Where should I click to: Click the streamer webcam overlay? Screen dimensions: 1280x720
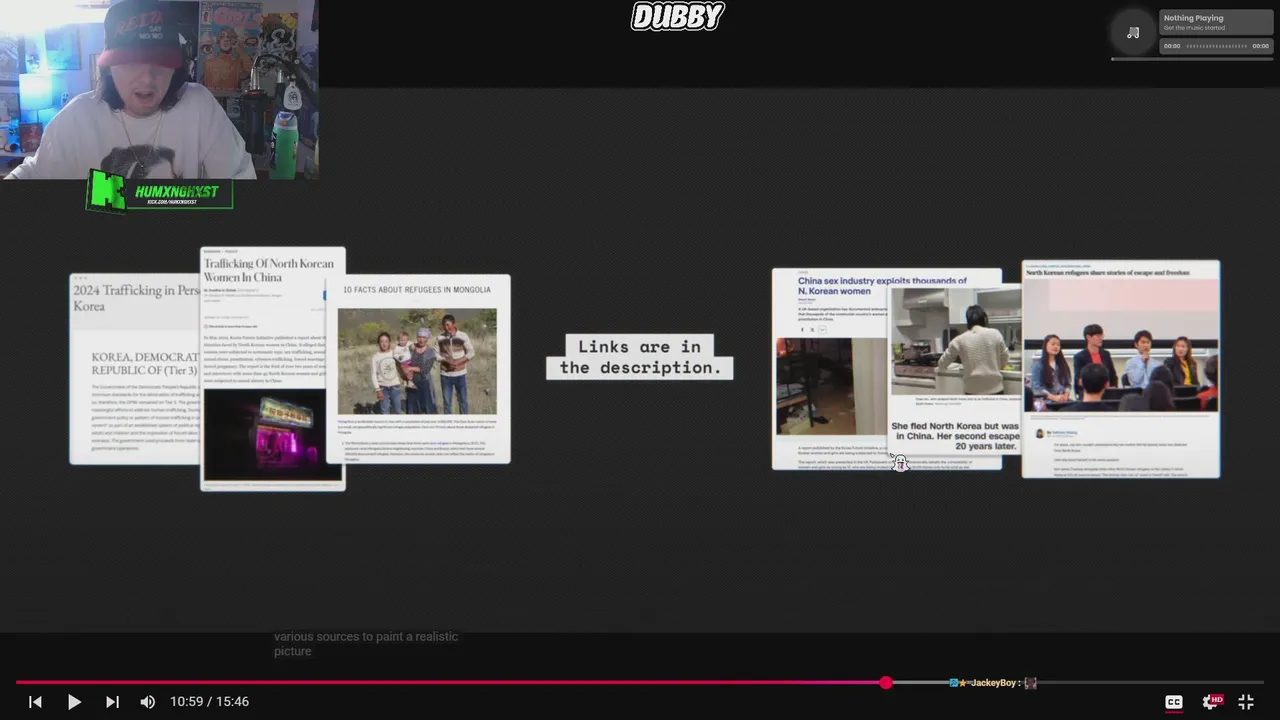tap(159, 89)
